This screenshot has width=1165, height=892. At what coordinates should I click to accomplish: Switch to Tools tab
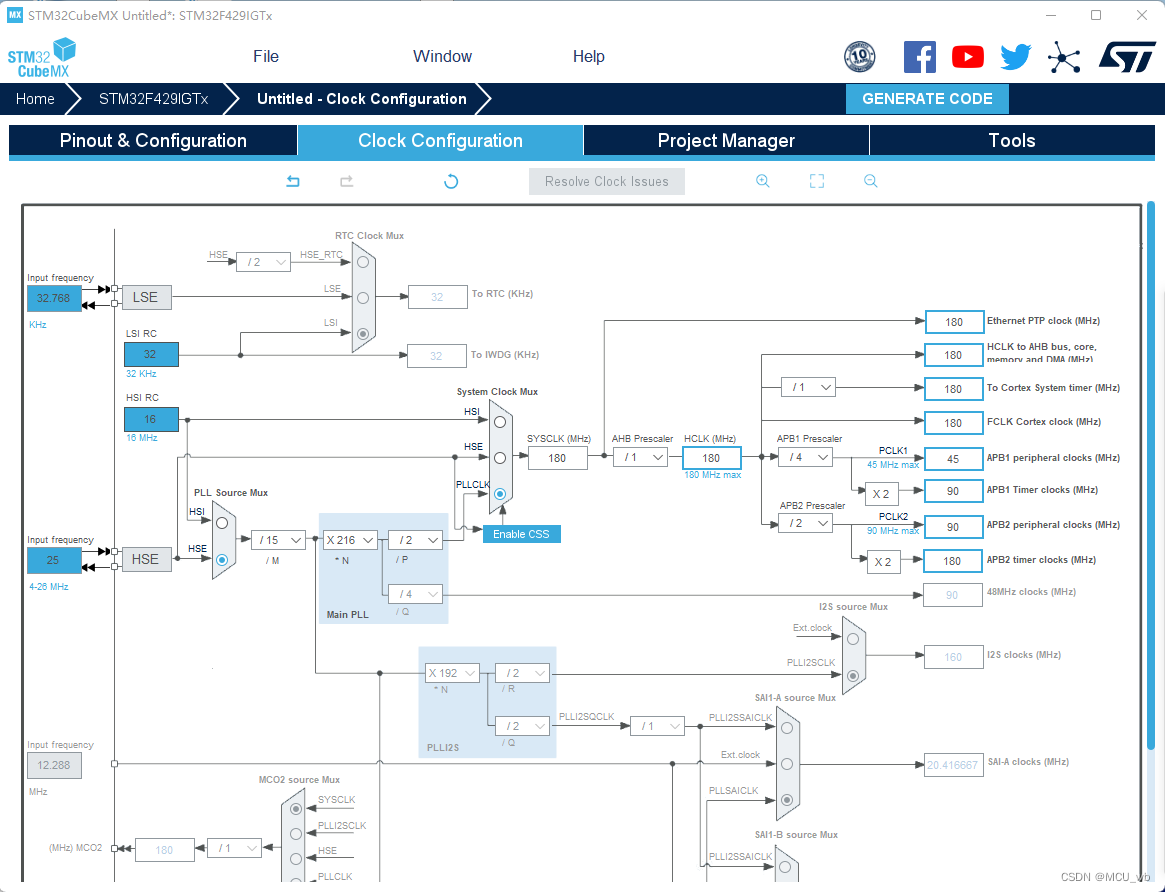pyautogui.click(x=1012, y=140)
